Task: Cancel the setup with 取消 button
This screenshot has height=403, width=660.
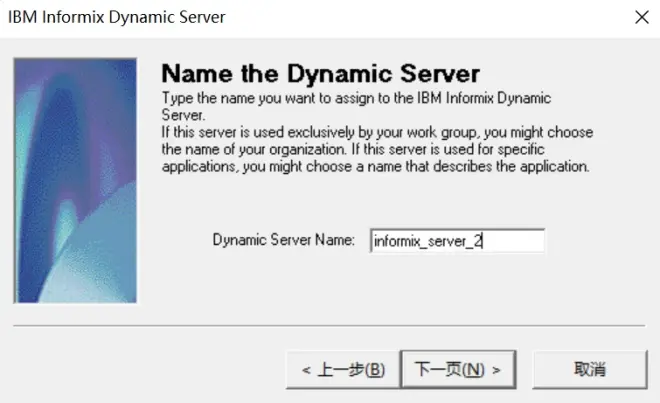Action: 590,369
